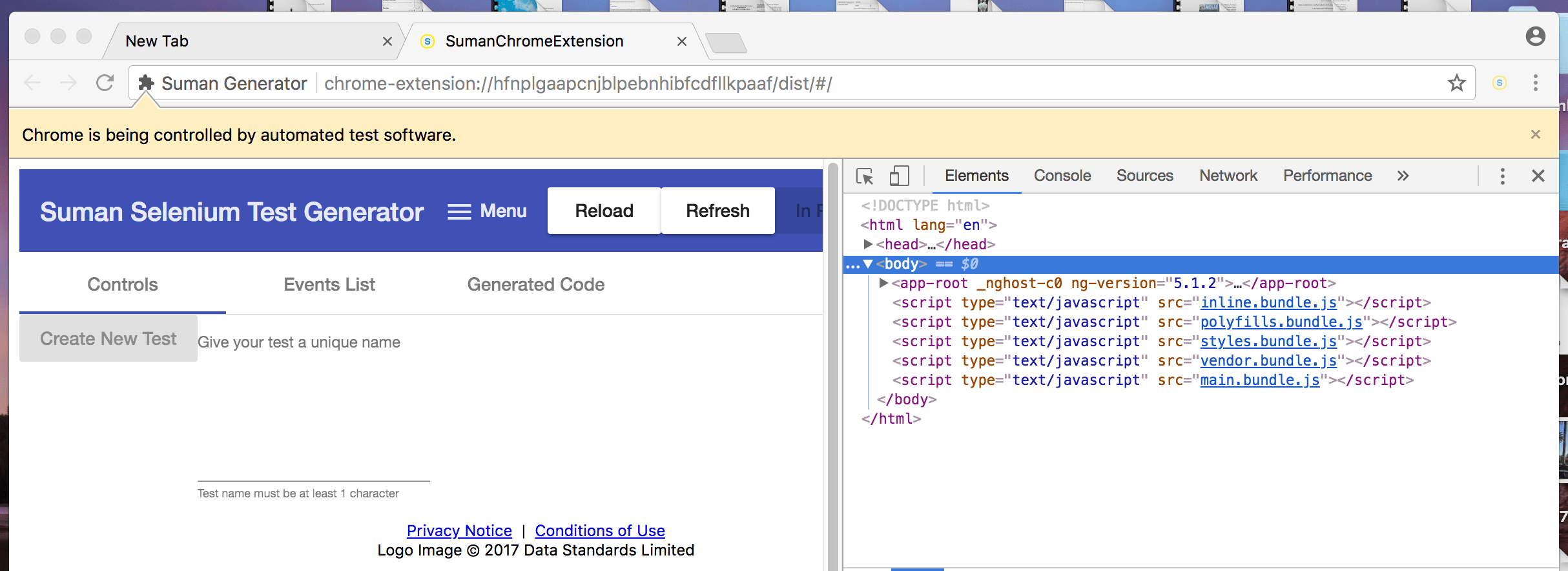Screen dimensions: 1568x571
Task: Open the DevTools three-dot options menu
Action: [x=1503, y=176]
